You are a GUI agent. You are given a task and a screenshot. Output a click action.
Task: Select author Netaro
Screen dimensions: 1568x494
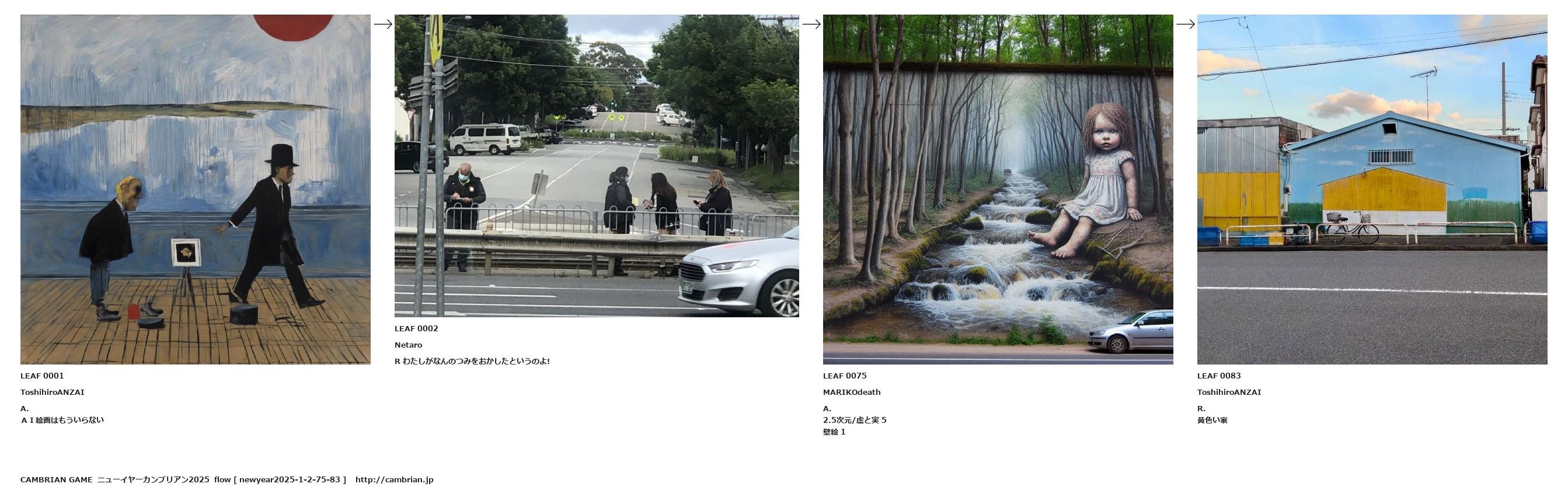click(409, 345)
